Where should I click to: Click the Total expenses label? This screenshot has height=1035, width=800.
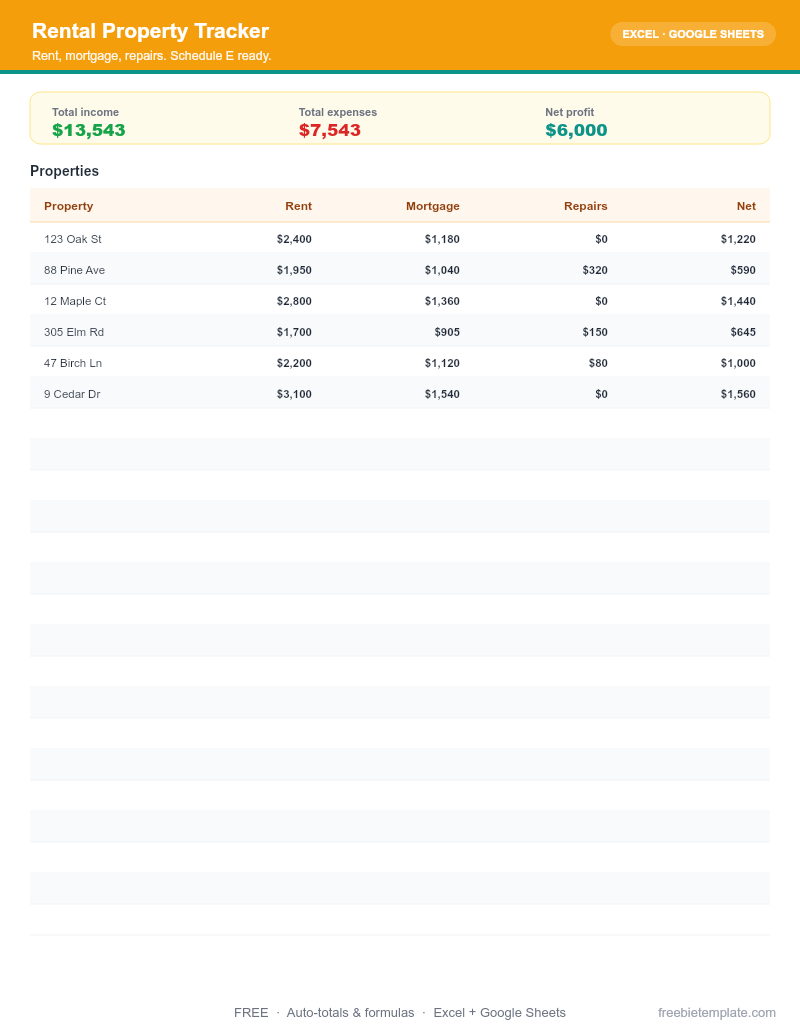337,112
